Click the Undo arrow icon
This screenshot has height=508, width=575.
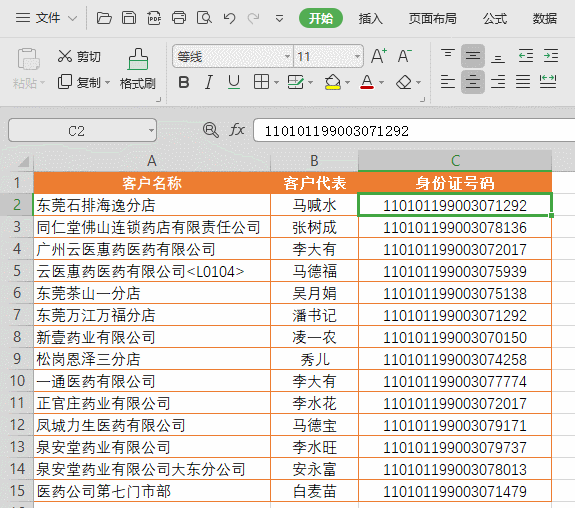point(229,18)
